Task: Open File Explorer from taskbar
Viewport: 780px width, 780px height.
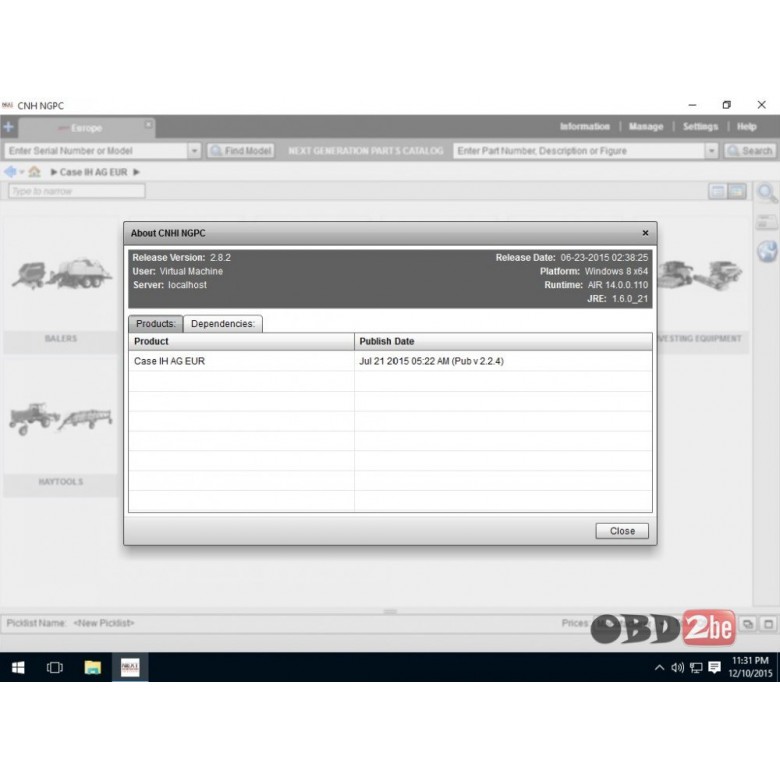Action: click(x=93, y=667)
